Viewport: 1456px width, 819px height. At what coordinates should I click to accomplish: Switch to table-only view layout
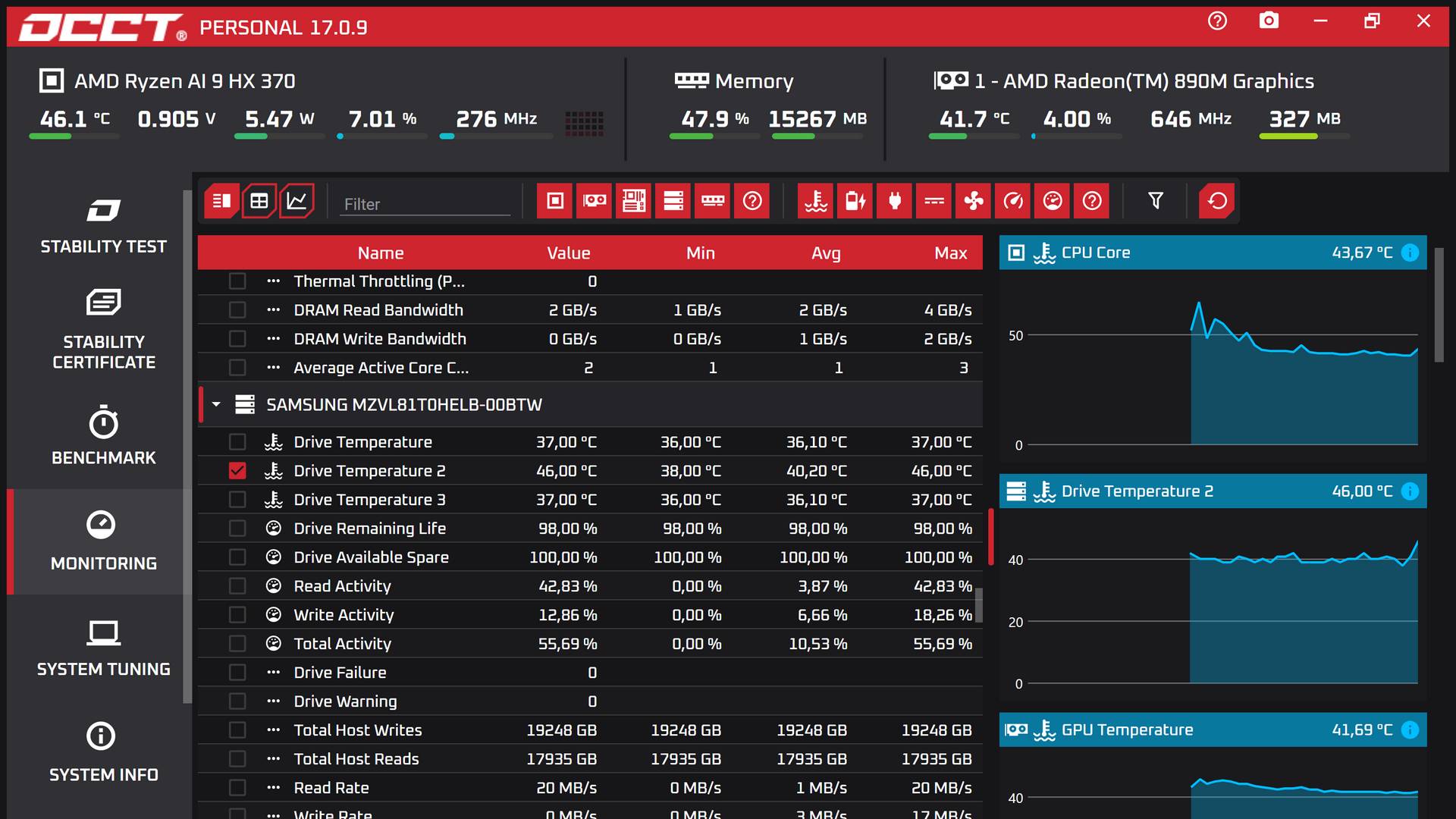click(x=259, y=201)
